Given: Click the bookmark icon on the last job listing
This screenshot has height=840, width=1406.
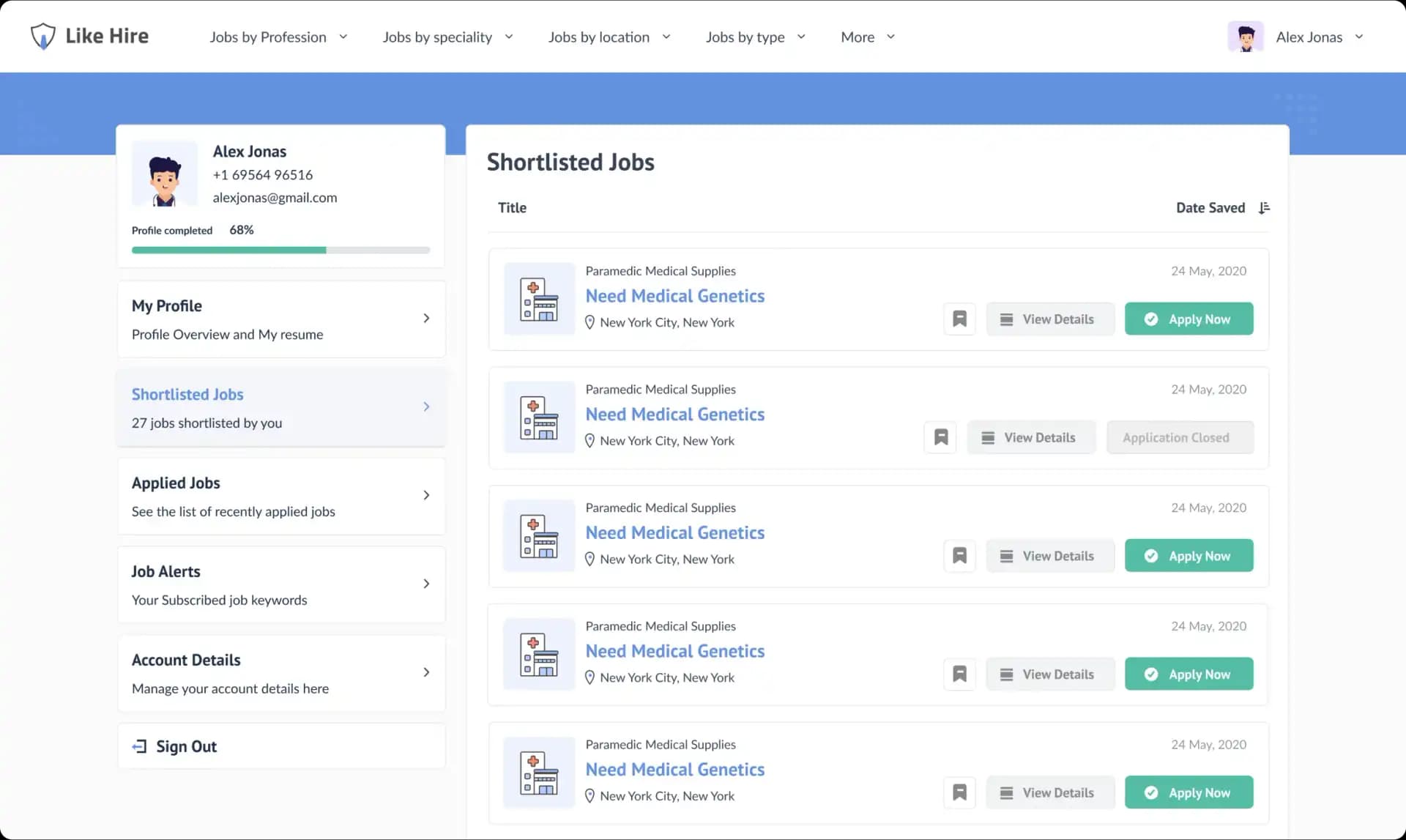Looking at the screenshot, I should [959, 792].
